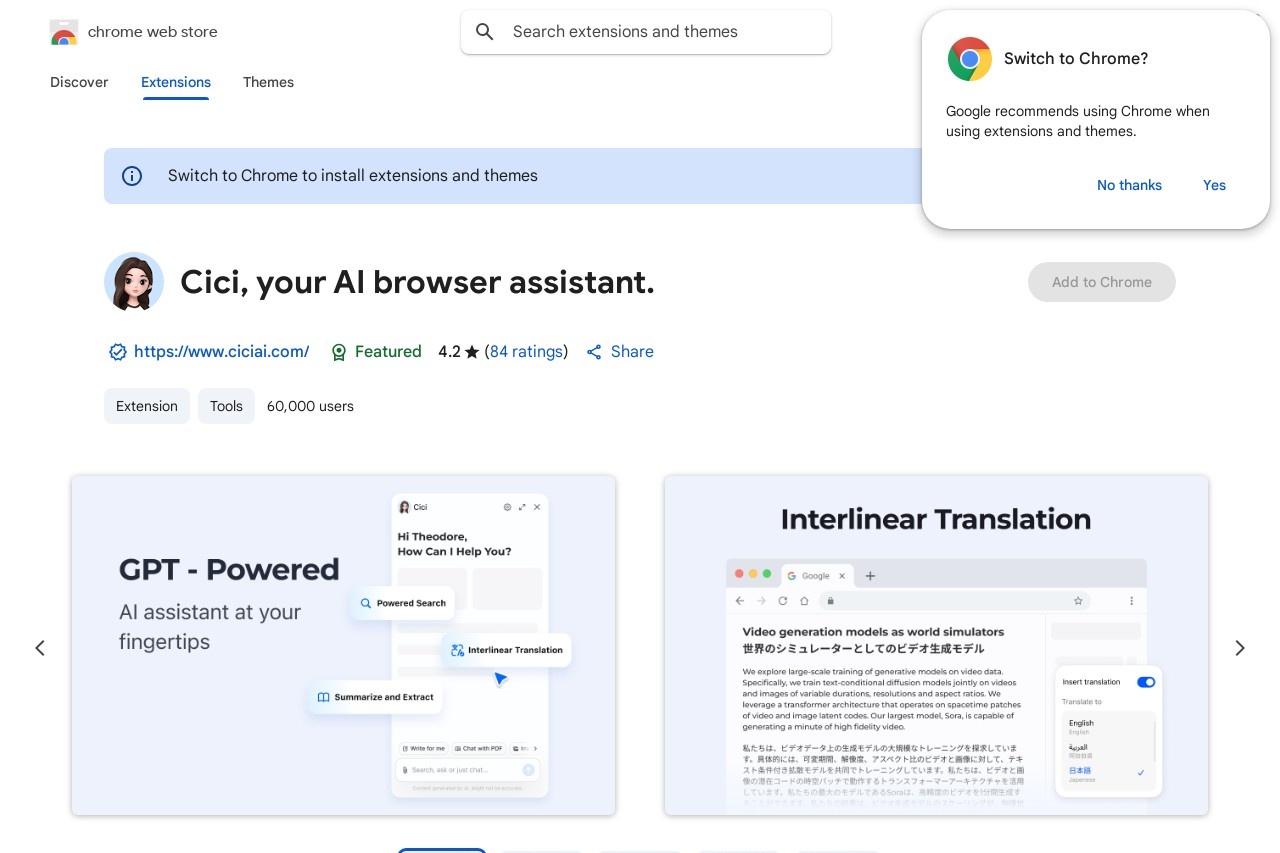Screen dimensions: 1280x853
Task: Show the next screenshot with the right arrow
Action: pos(1240,648)
